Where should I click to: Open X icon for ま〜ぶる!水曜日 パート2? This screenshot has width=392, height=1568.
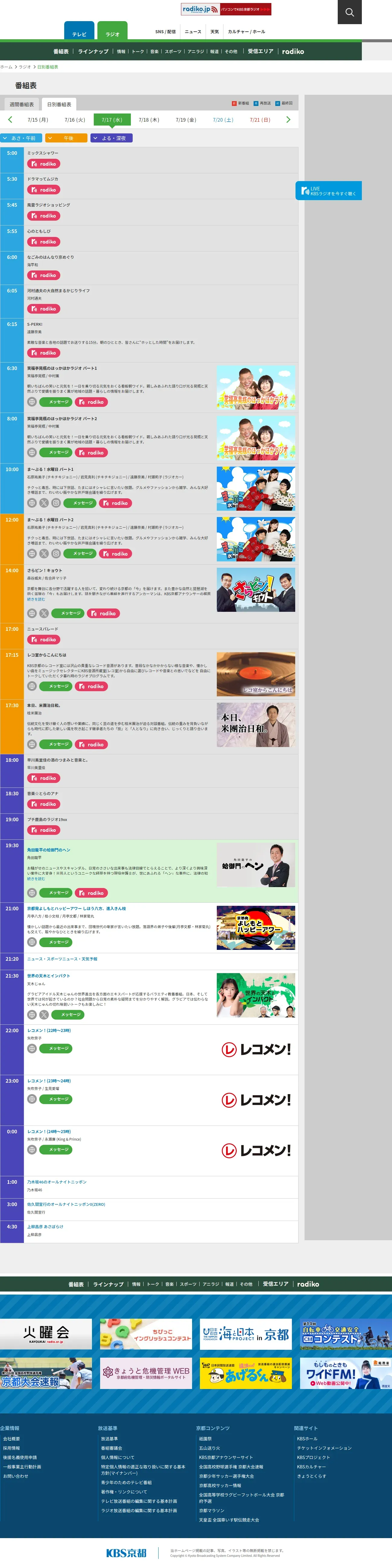44,553
